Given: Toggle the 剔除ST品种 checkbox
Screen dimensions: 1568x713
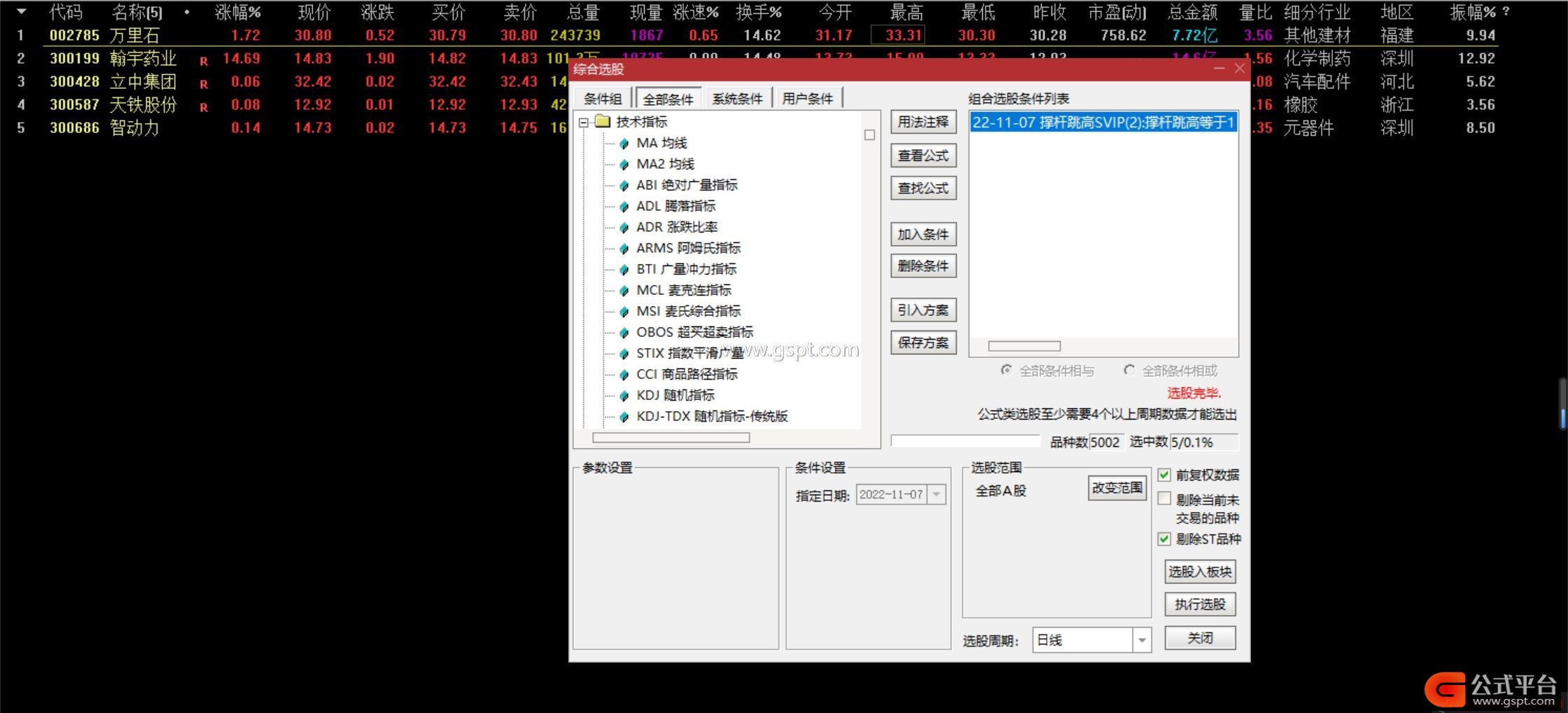Looking at the screenshot, I should [1164, 539].
